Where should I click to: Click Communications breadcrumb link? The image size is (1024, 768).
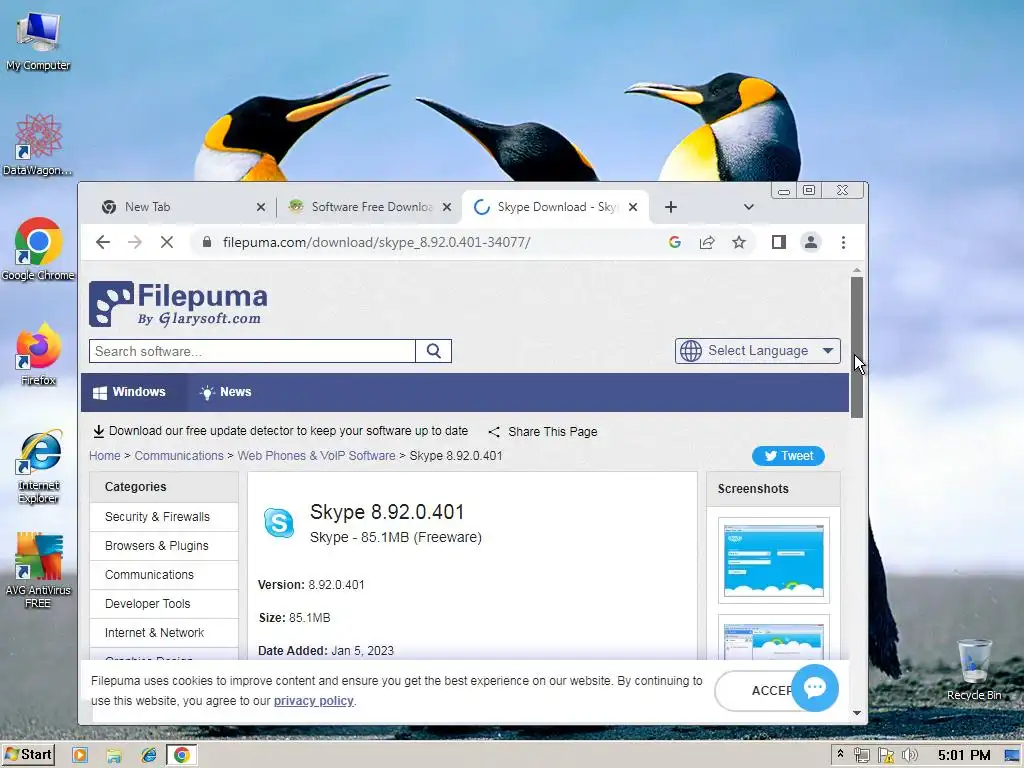point(179,456)
